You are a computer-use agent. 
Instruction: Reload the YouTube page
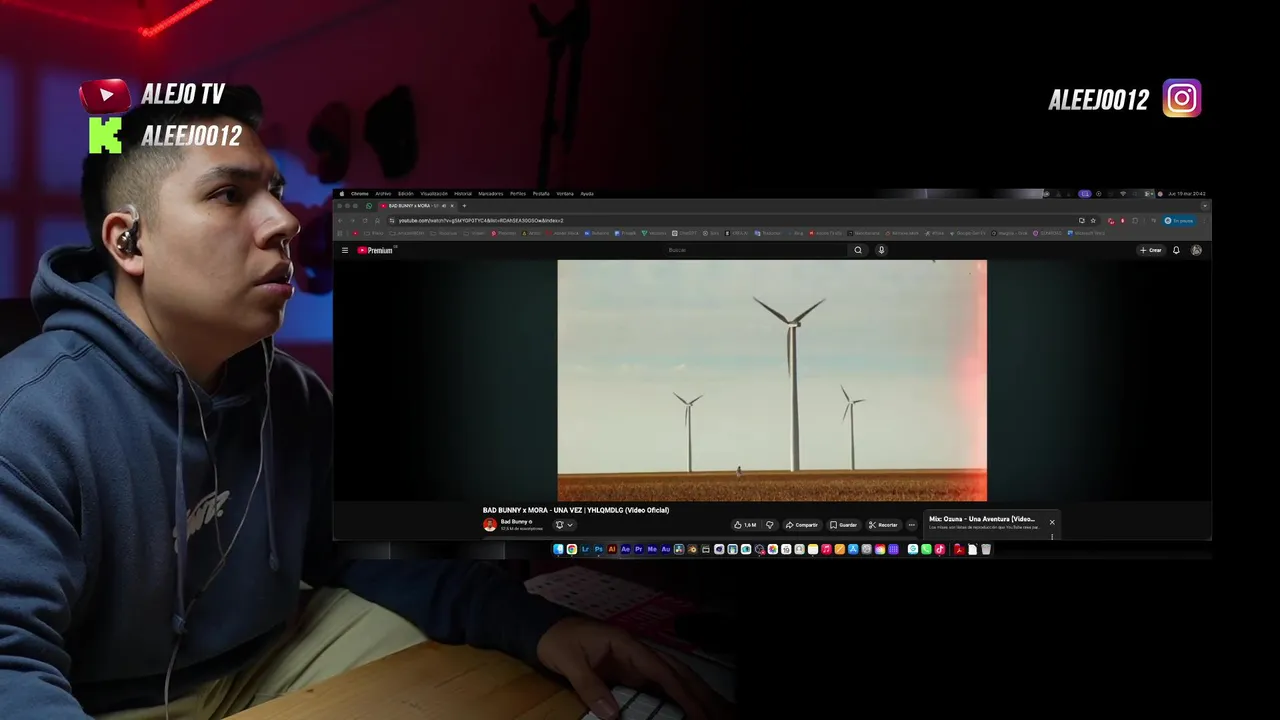365,221
